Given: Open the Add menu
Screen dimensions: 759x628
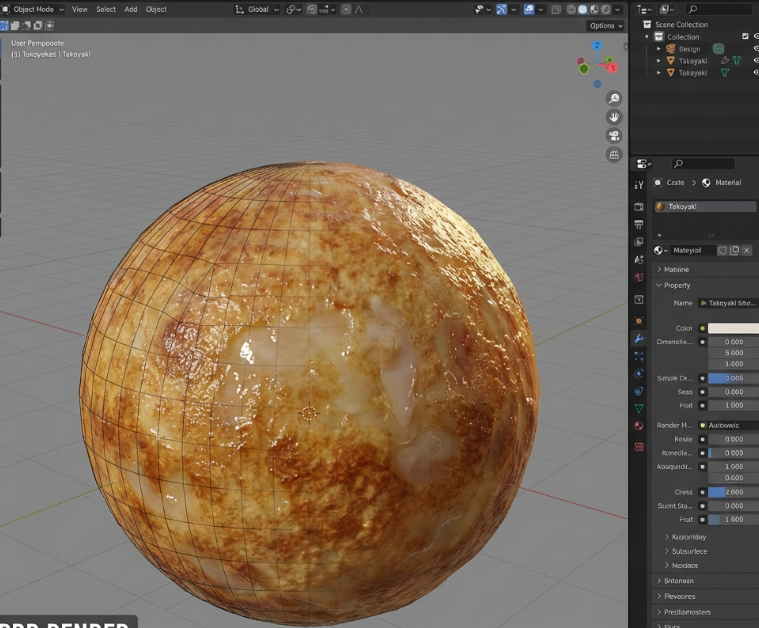Looking at the screenshot, I should (130, 9).
